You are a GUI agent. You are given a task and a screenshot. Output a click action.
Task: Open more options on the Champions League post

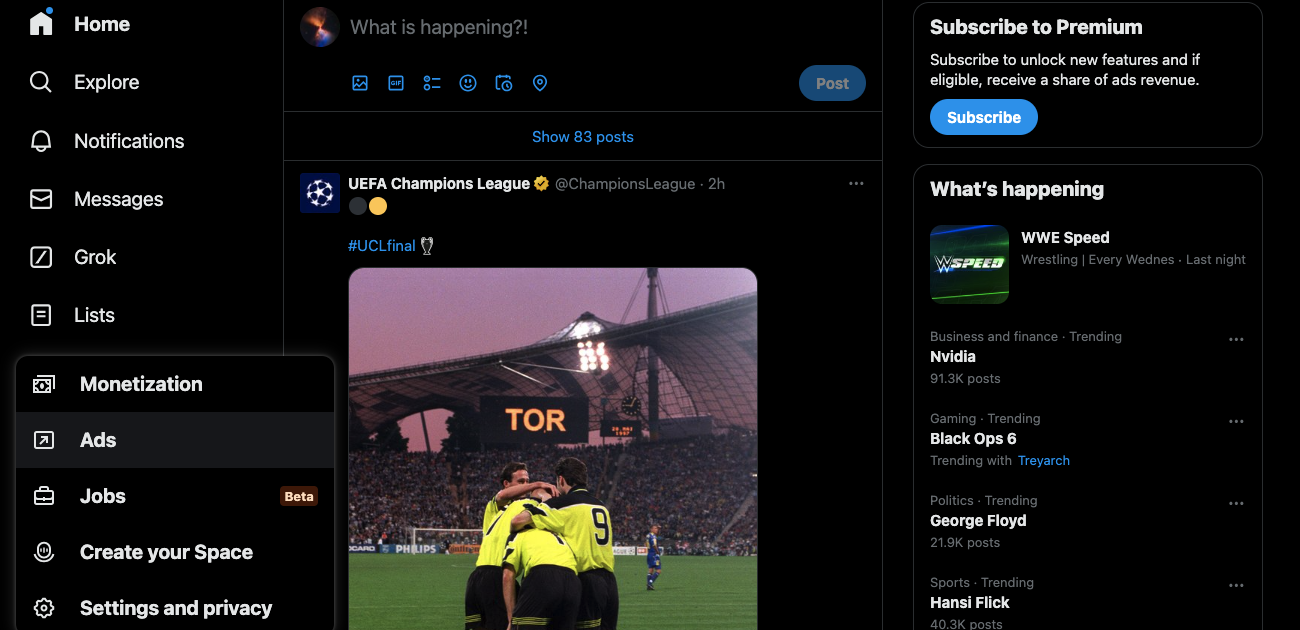pyautogui.click(x=856, y=183)
